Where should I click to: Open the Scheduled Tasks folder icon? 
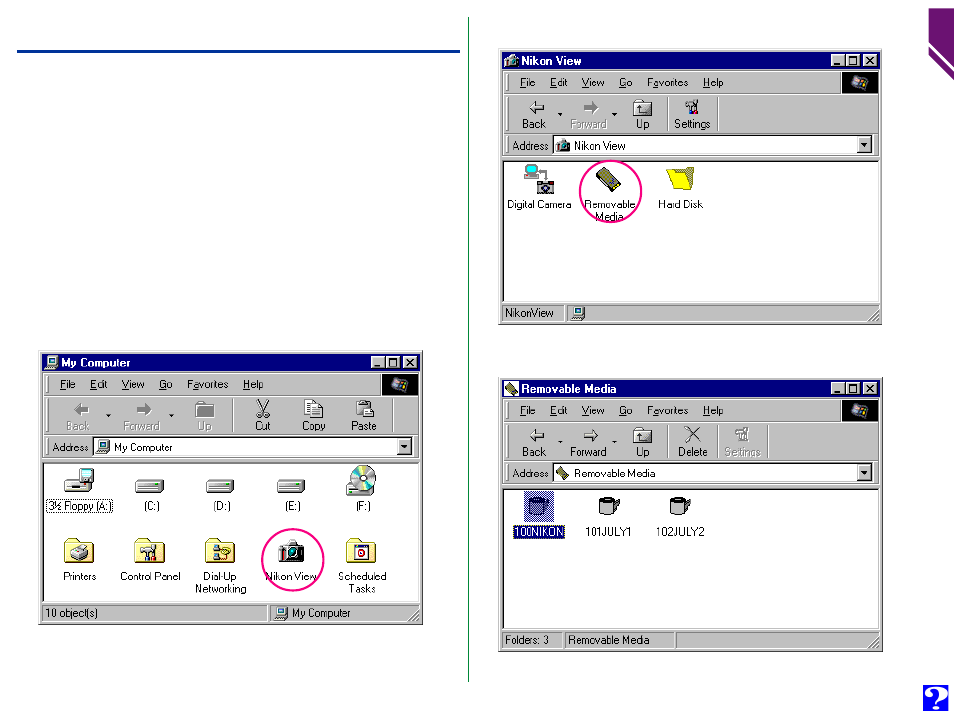361,551
